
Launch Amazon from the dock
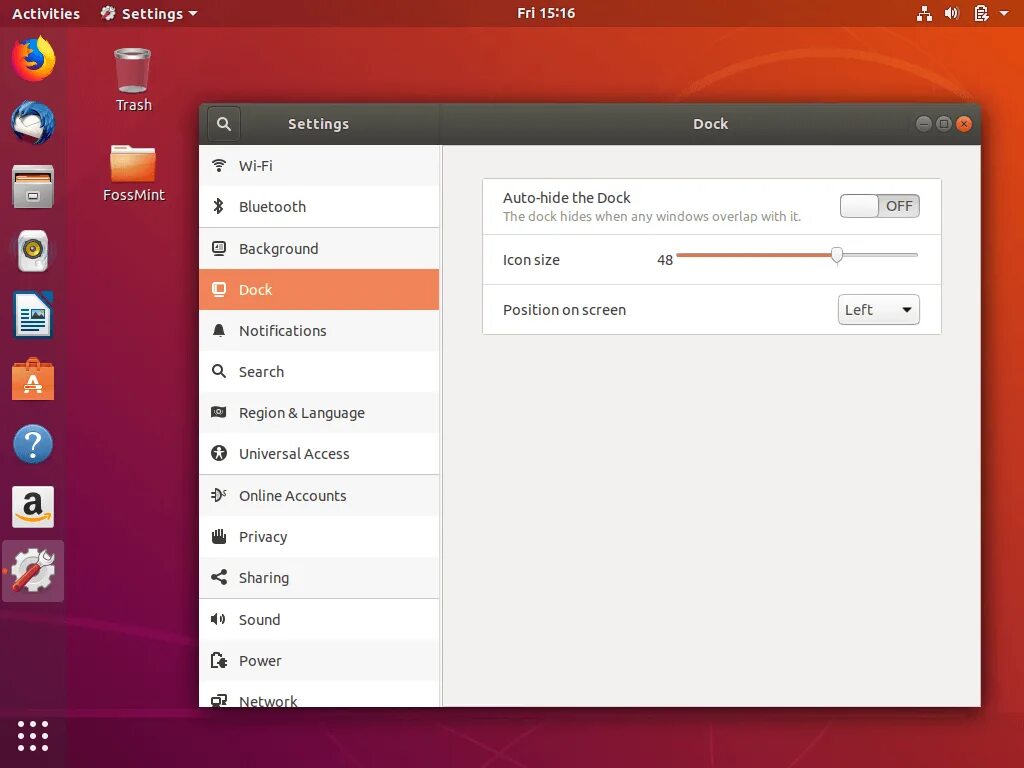[33, 507]
